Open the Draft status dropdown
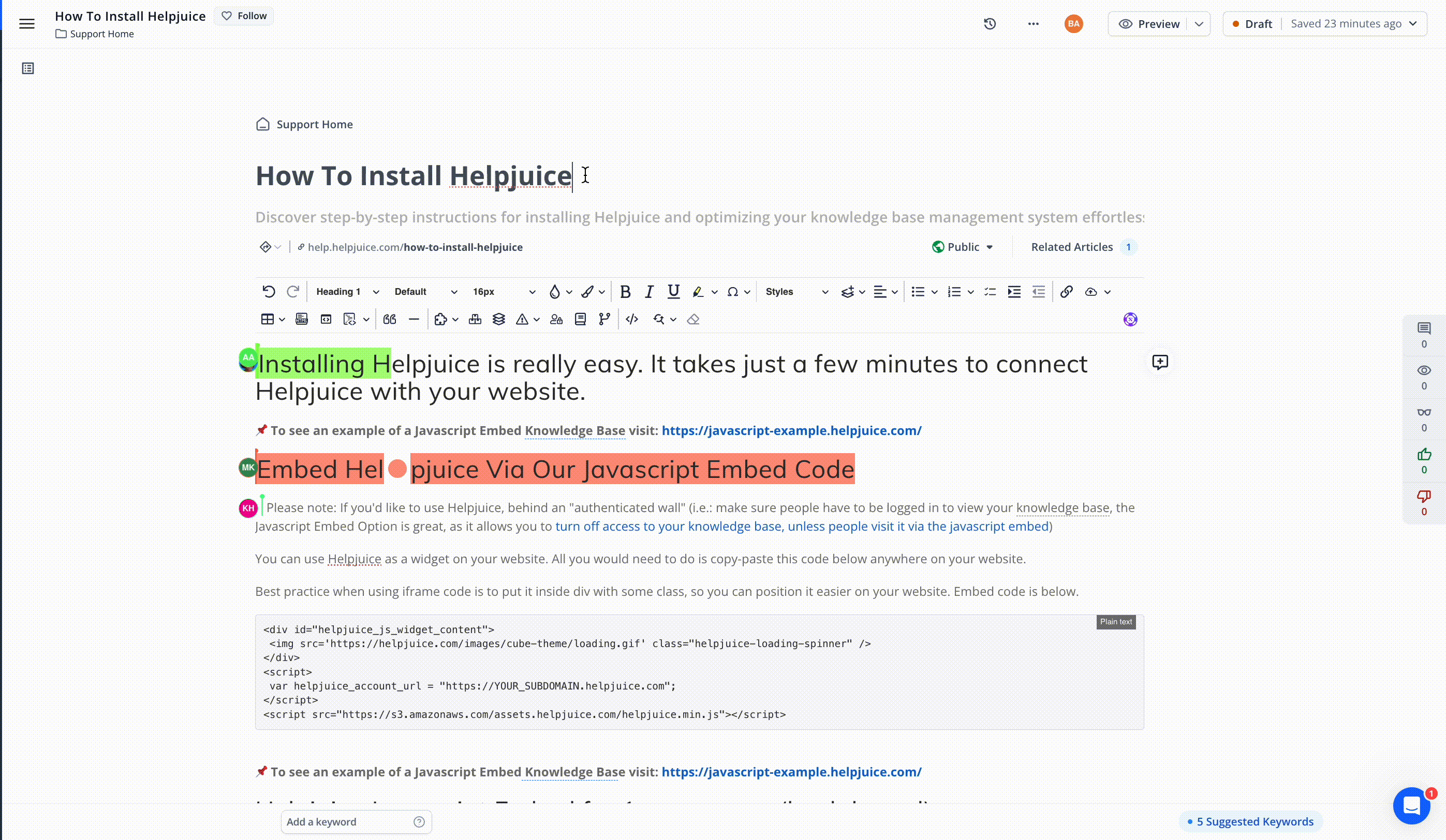1446x840 pixels. coord(1324,23)
